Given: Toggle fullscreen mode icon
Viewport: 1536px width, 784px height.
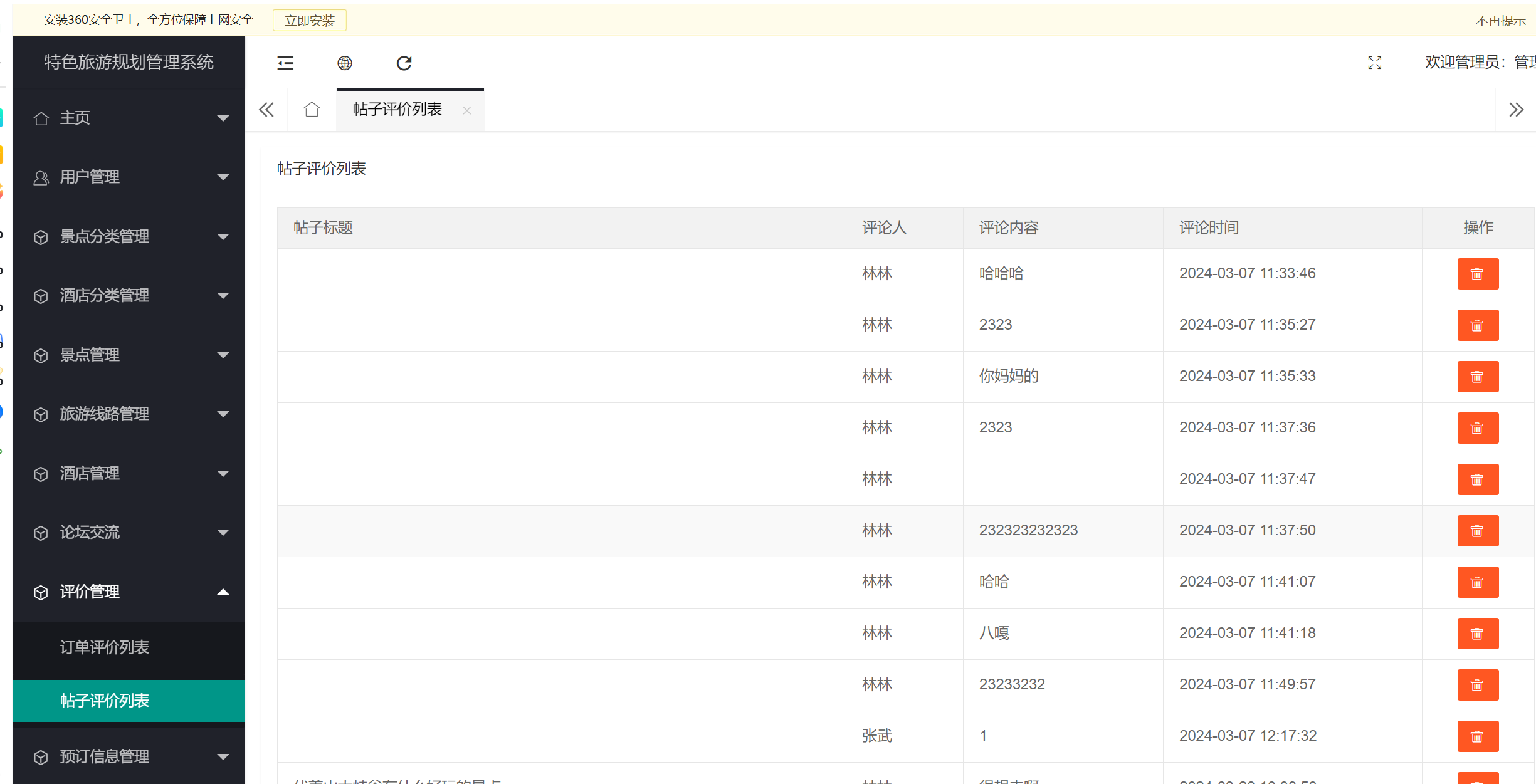Looking at the screenshot, I should point(1374,63).
